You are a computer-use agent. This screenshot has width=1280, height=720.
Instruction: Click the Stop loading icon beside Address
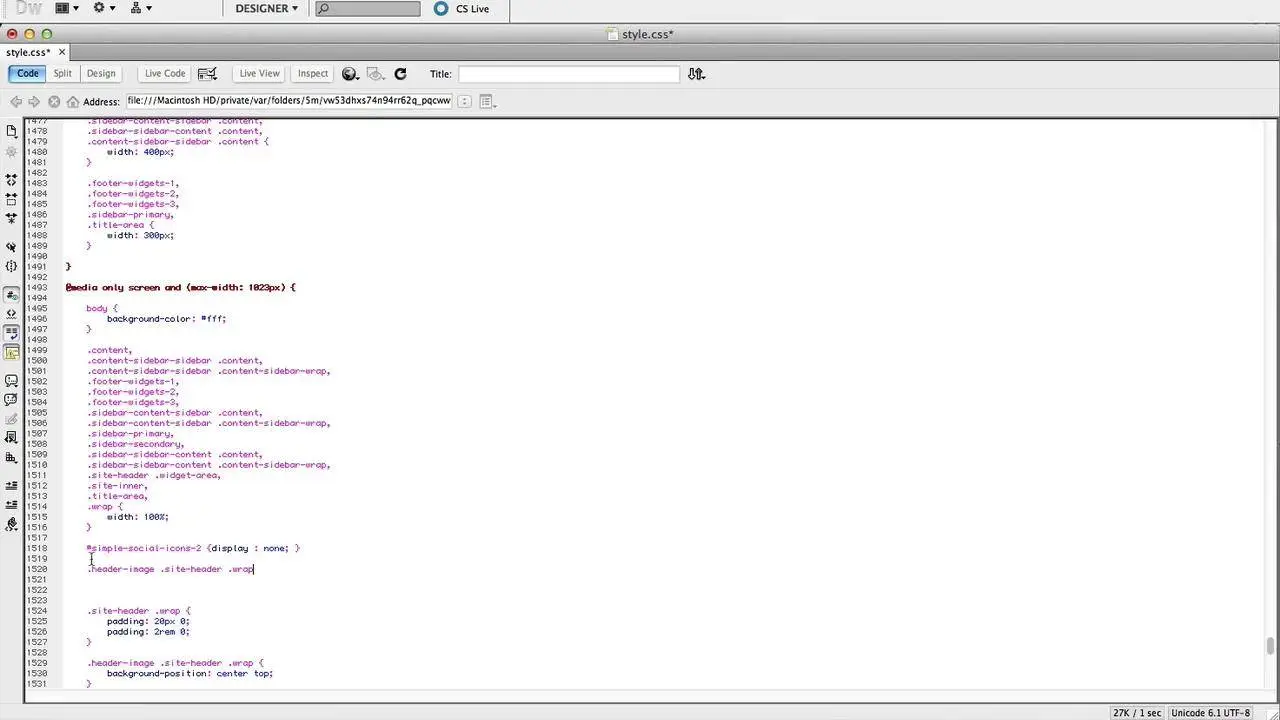[54, 101]
